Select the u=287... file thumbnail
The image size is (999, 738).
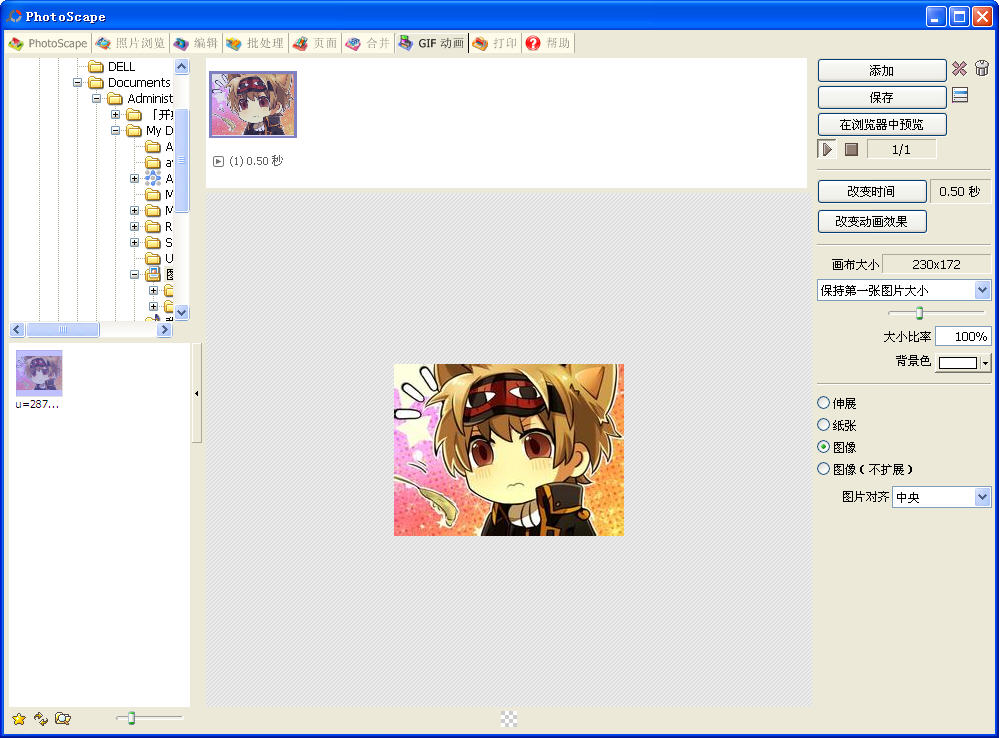[x=39, y=373]
